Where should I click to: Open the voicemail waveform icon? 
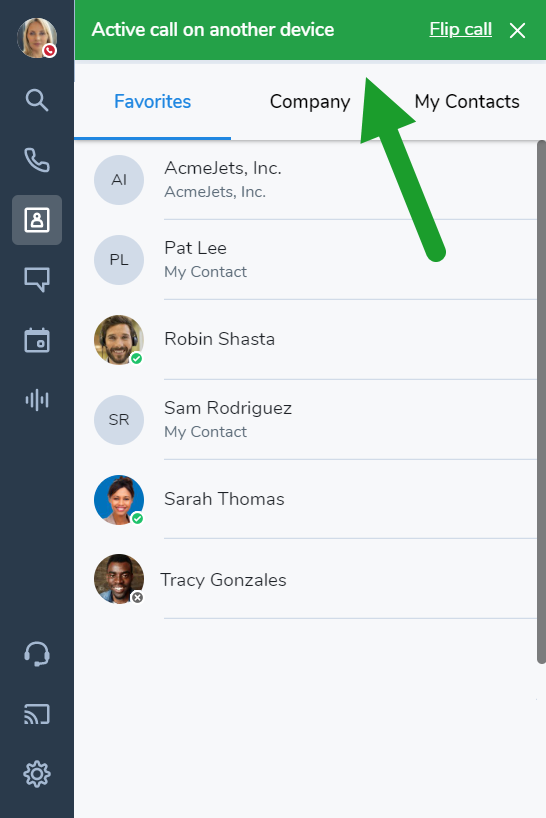[x=37, y=400]
